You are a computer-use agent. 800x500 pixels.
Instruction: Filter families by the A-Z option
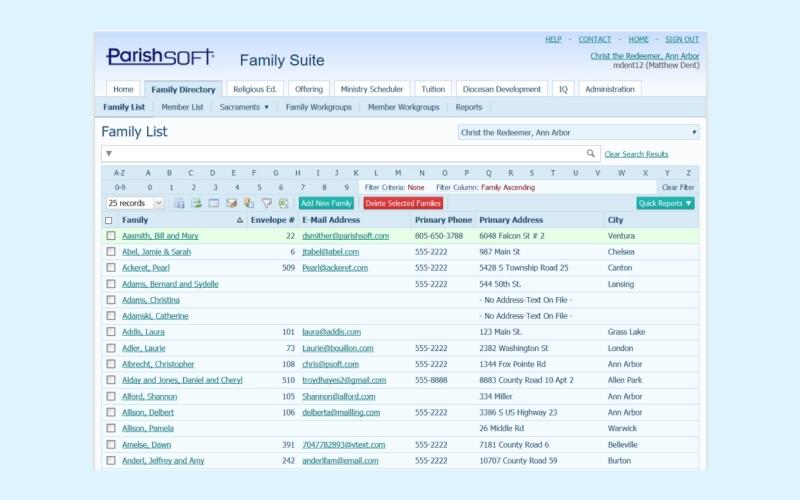click(x=119, y=172)
